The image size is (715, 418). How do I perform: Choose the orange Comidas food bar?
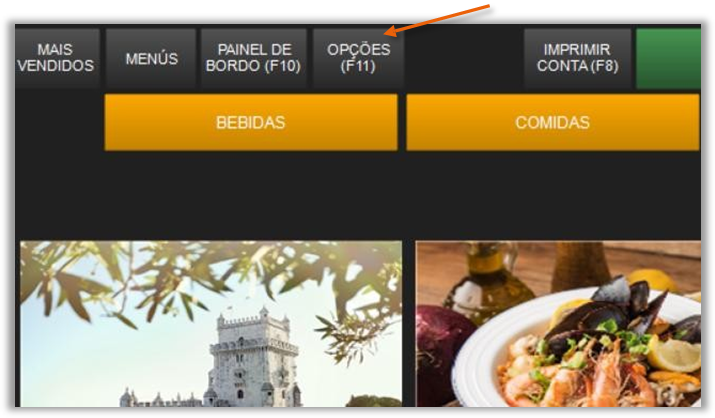tap(553, 122)
